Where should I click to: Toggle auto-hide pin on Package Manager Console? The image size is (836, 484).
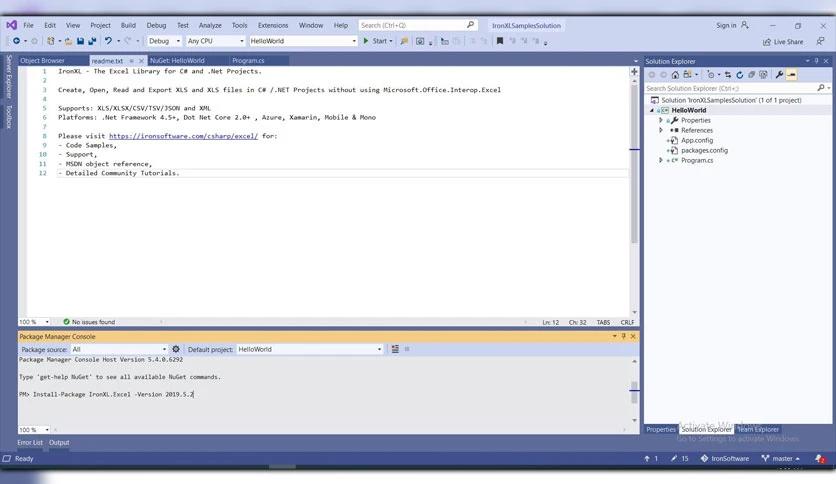622,336
